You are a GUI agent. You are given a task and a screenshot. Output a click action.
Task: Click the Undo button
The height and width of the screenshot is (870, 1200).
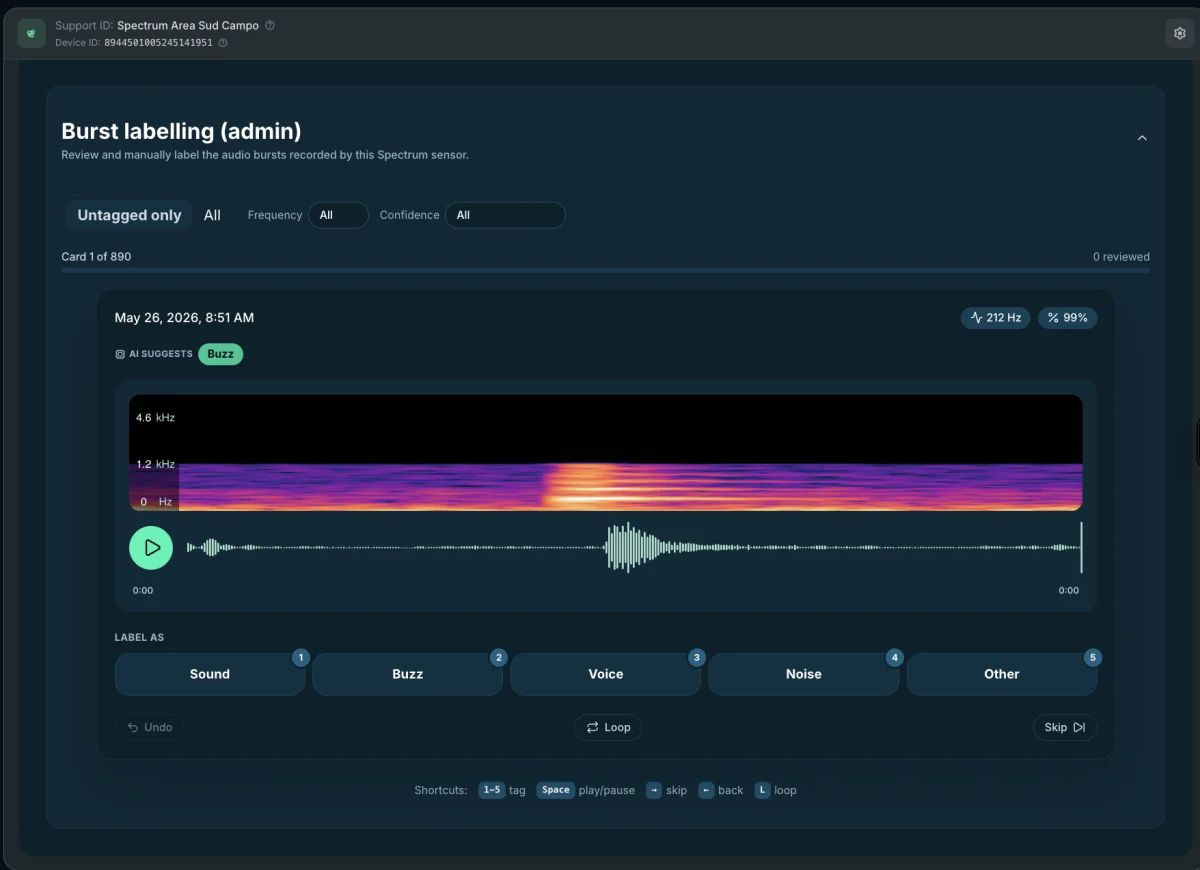(x=150, y=727)
